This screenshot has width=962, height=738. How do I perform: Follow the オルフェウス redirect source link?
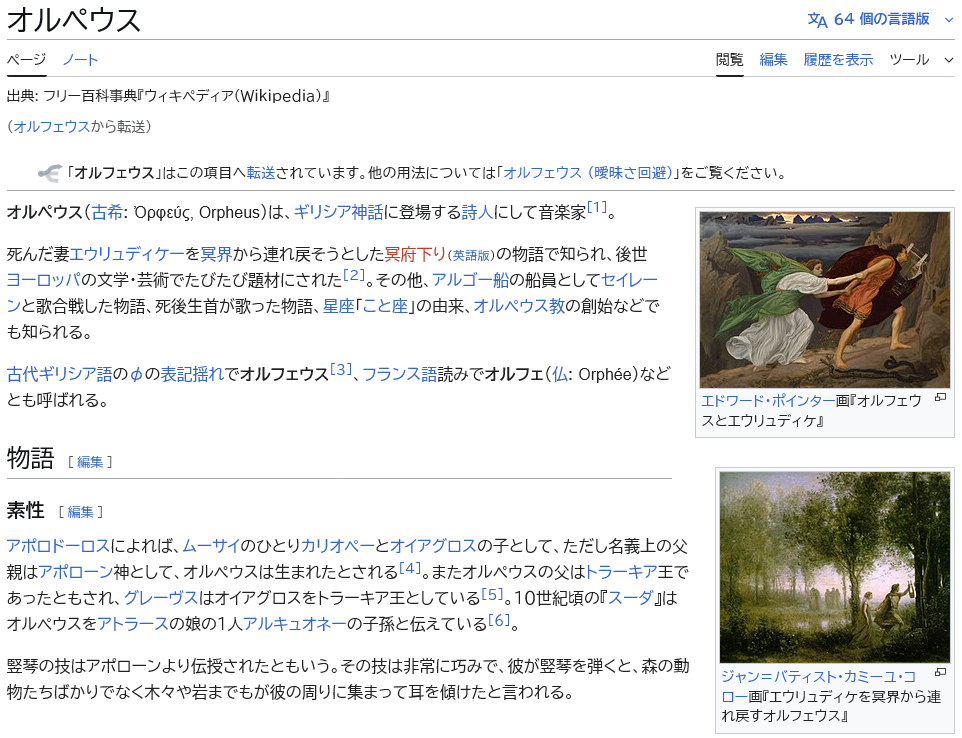tap(52, 126)
